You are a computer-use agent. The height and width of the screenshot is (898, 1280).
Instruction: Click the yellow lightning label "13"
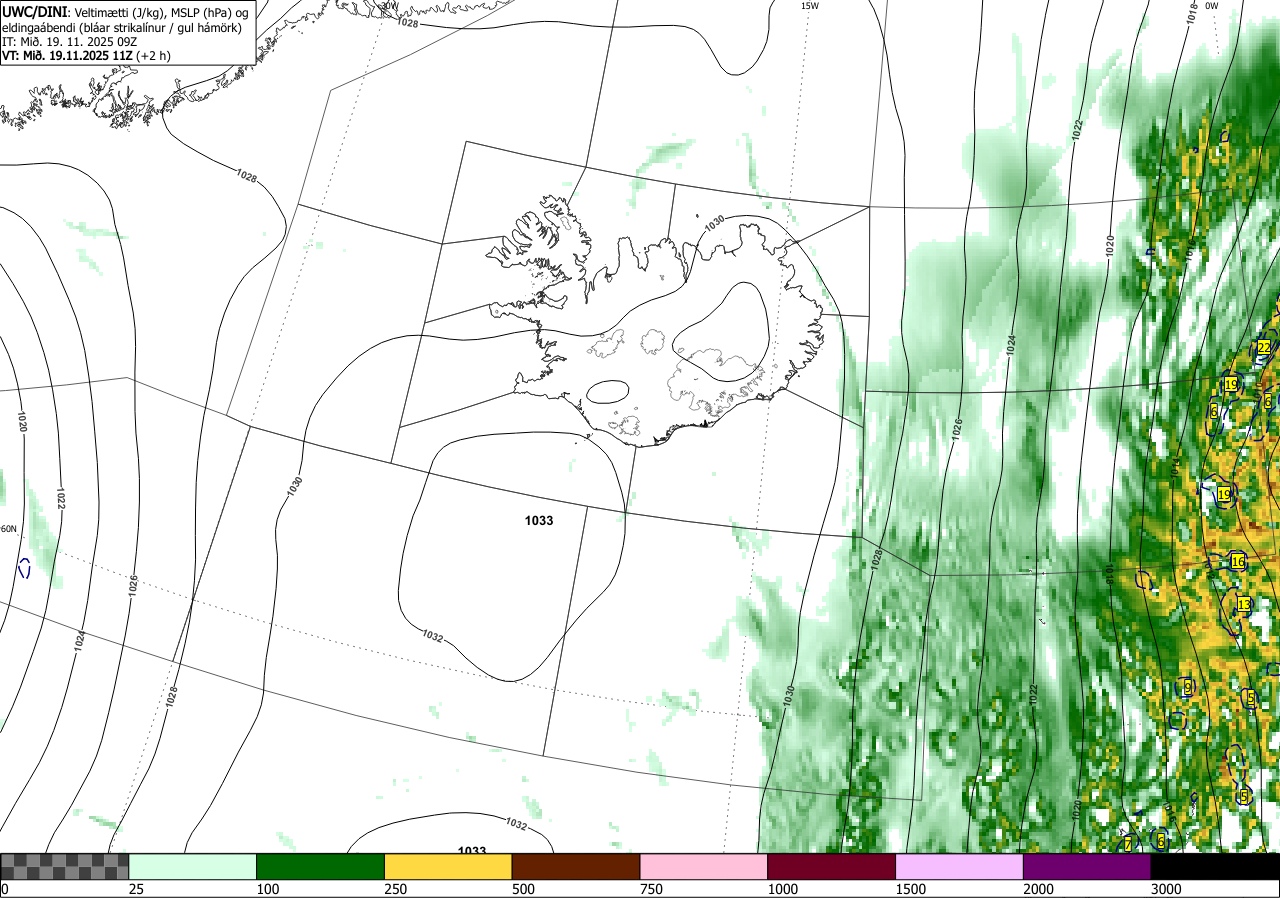point(1244,605)
